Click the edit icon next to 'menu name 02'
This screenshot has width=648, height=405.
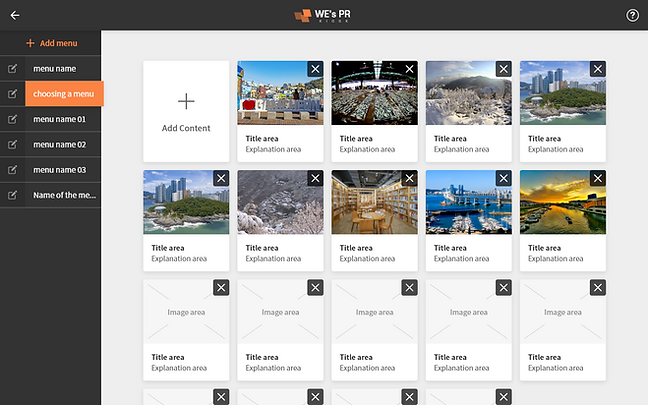(12, 144)
